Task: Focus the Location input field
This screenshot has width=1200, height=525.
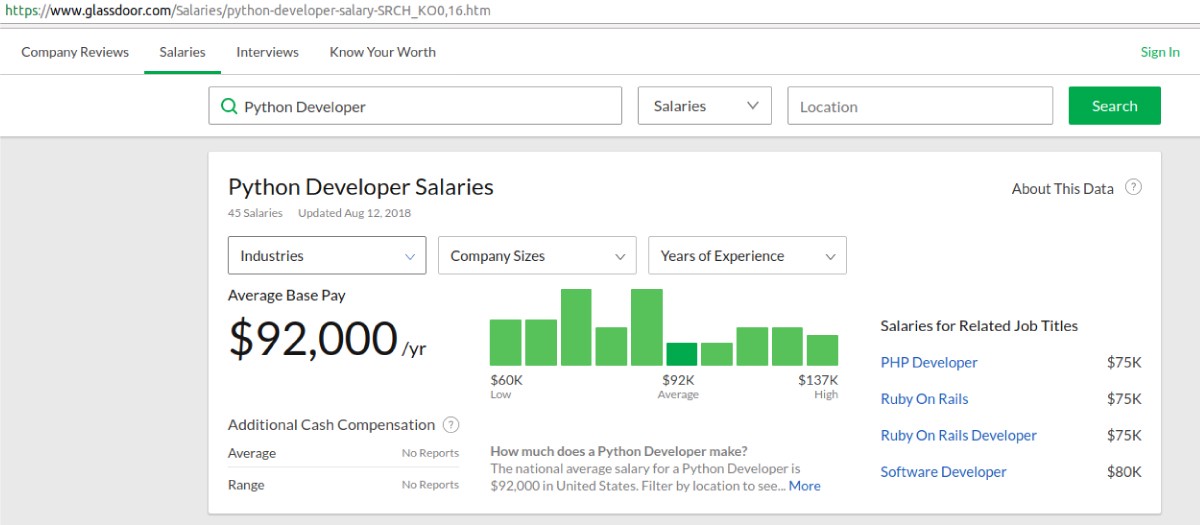Action: [x=920, y=107]
